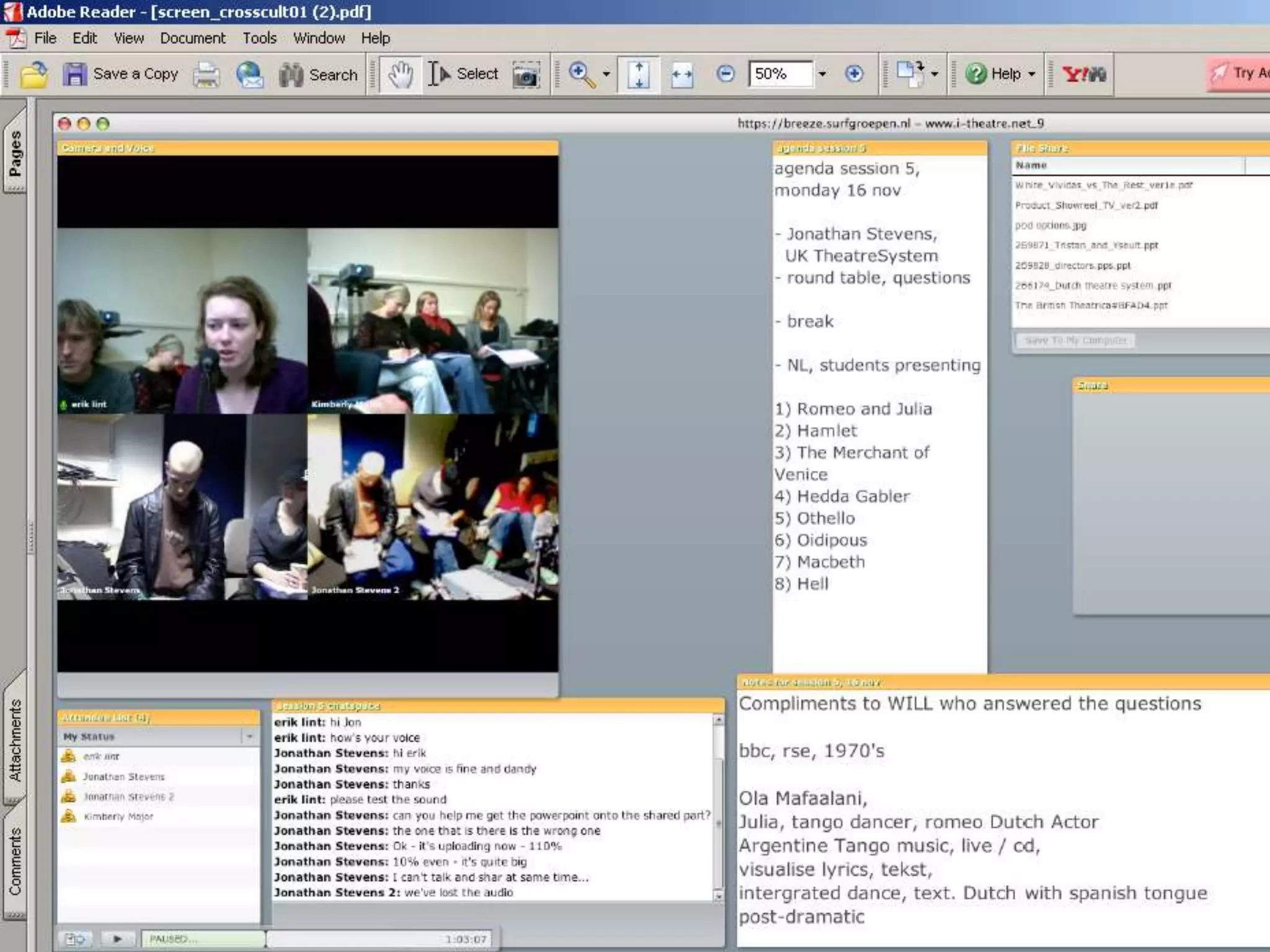Click the Open folder icon
Image resolution: width=1270 pixels, height=952 pixels.
click(x=33, y=75)
